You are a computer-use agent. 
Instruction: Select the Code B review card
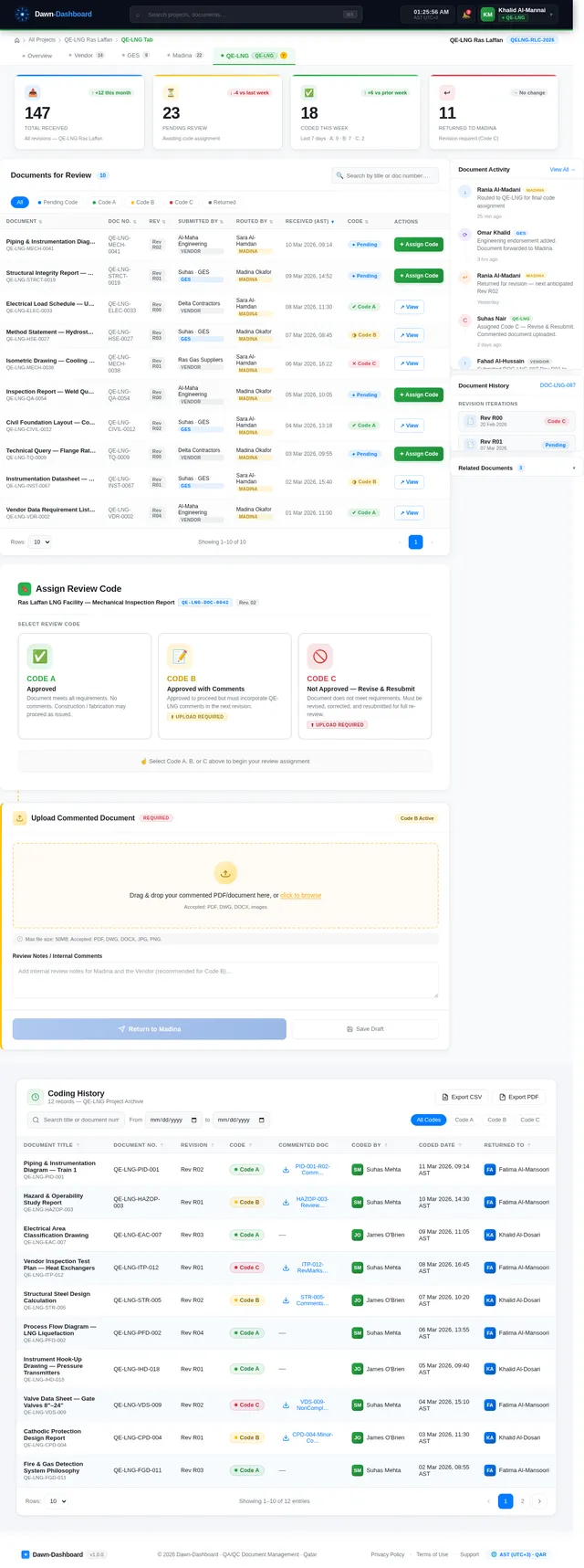(x=224, y=685)
